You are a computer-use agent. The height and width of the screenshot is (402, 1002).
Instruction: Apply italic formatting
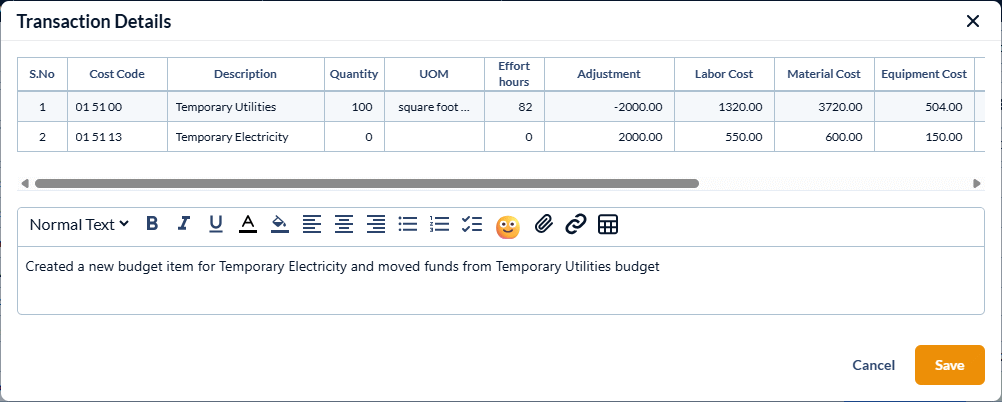coord(184,224)
